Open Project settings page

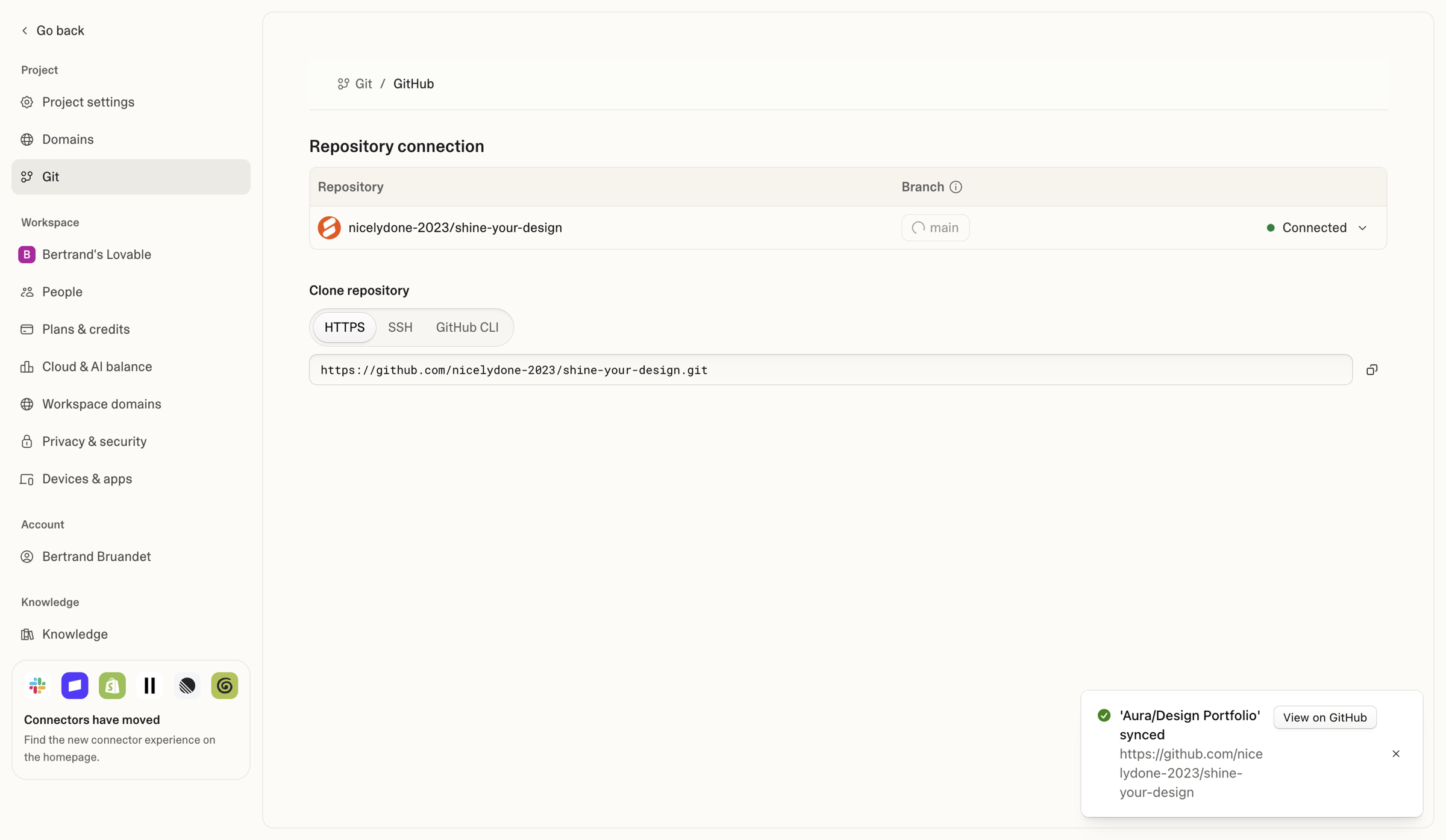point(131,102)
